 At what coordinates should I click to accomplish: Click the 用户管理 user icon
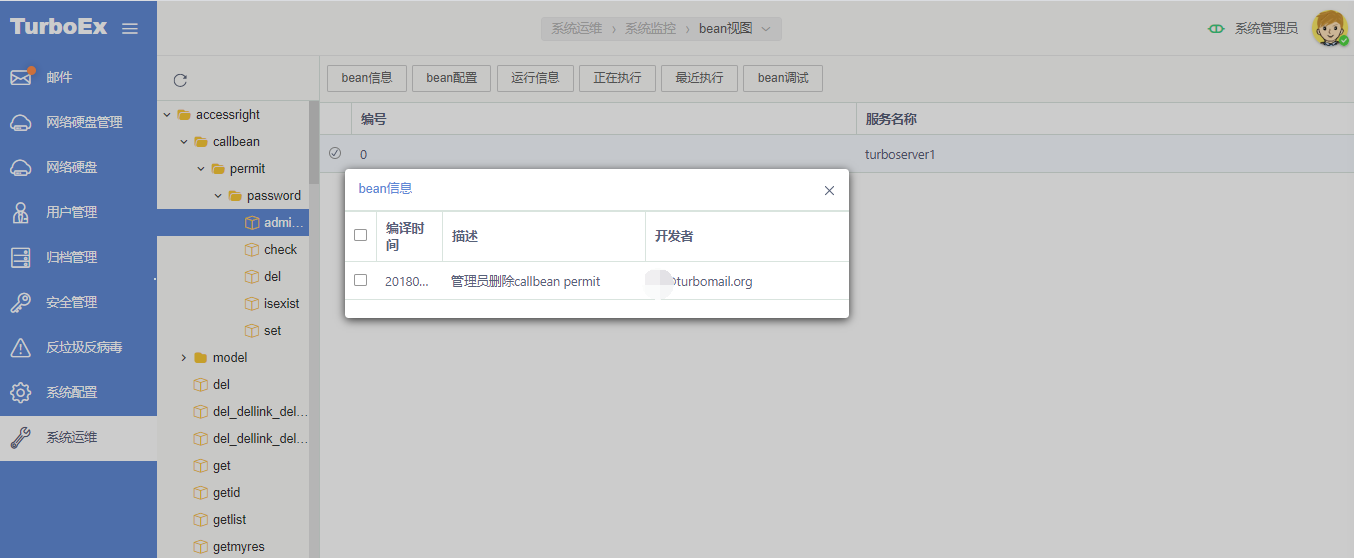pyautogui.click(x=21, y=212)
